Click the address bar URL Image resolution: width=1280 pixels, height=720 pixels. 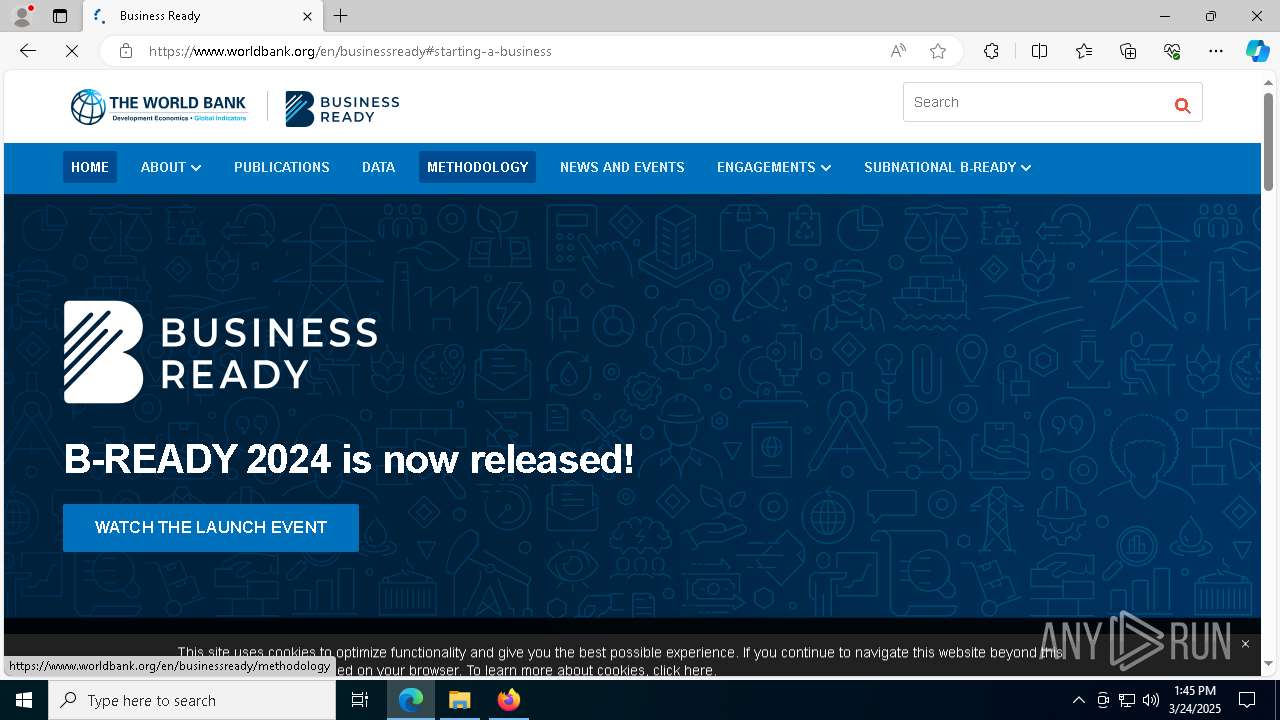[x=350, y=51]
